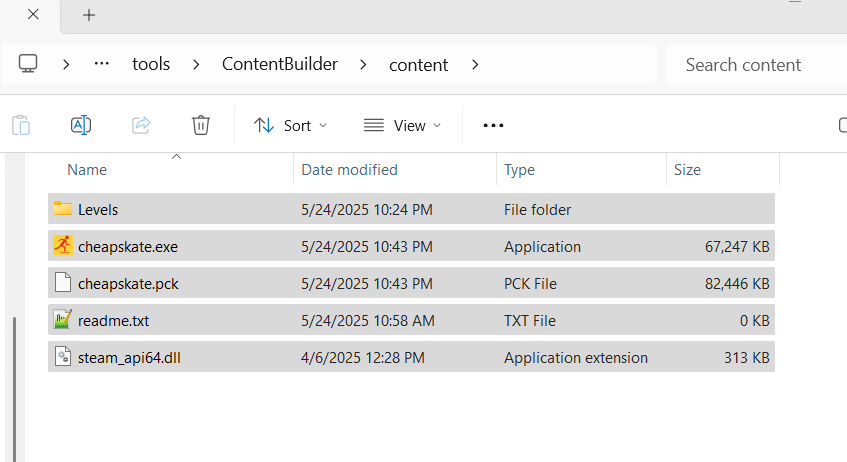Close the current Explorer tab

tap(33, 15)
